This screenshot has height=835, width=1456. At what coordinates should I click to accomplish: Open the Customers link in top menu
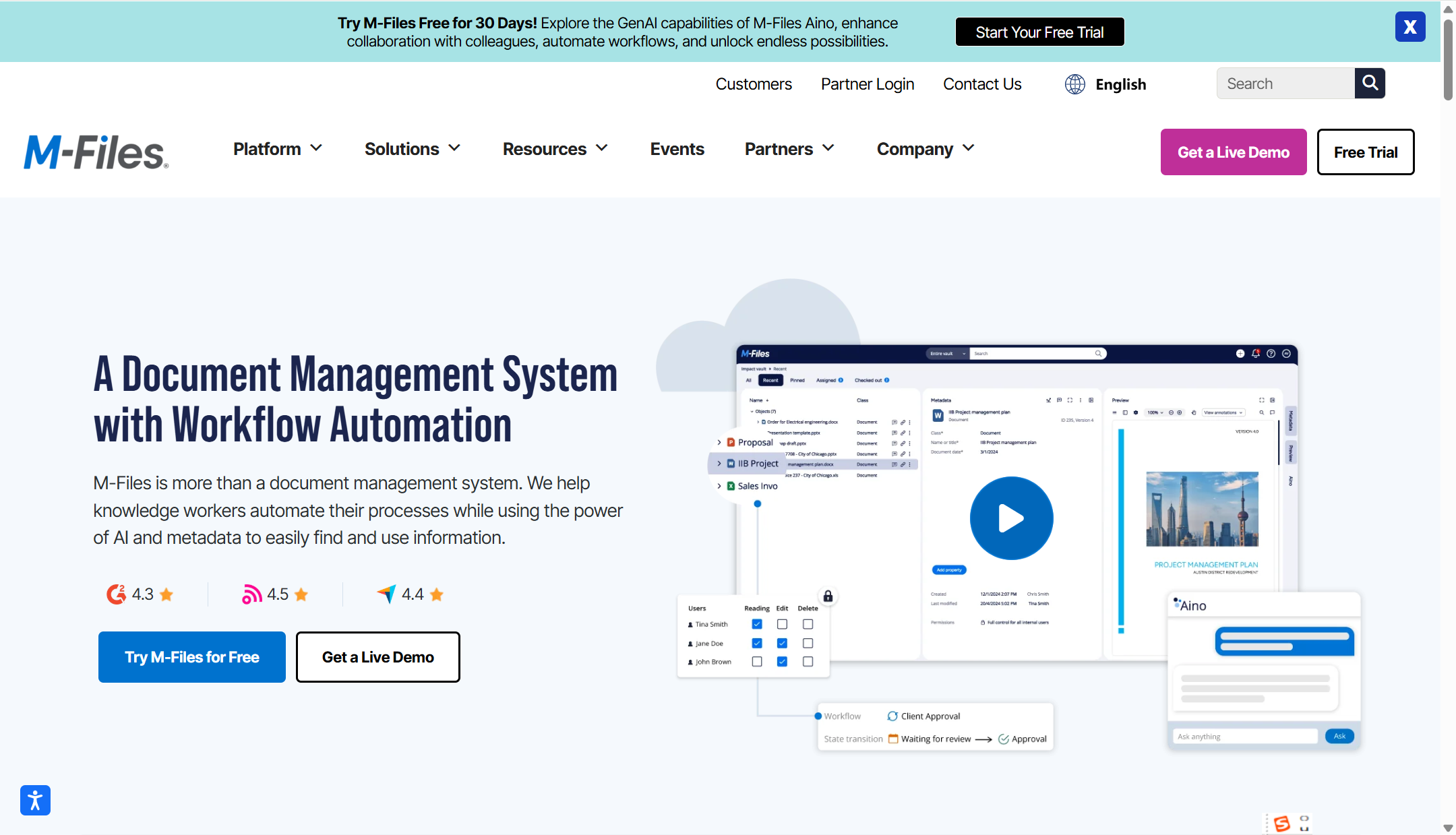[x=753, y=84]
